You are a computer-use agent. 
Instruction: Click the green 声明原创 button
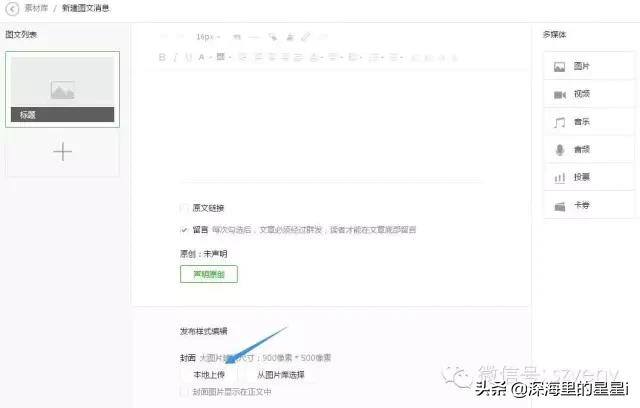[209, 274]
